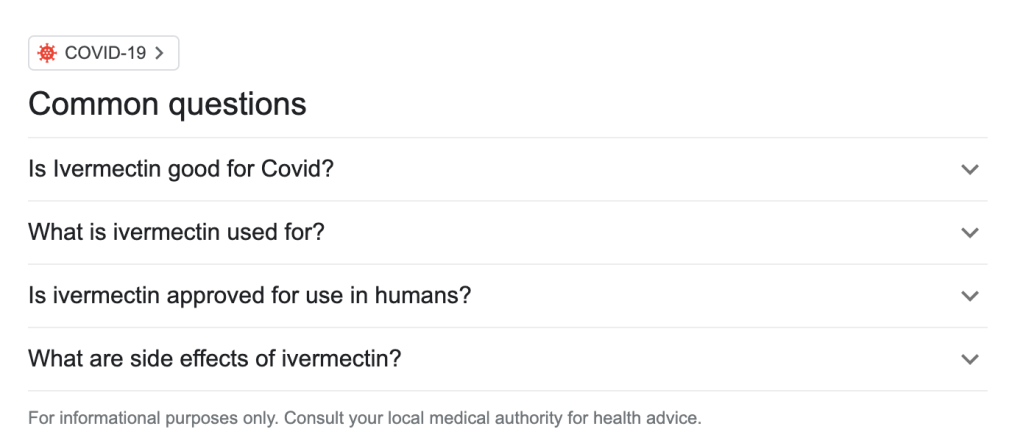Click the right arrow beside the COVID-19 label
Screen dimensions: 1023x443
[160, 54]
